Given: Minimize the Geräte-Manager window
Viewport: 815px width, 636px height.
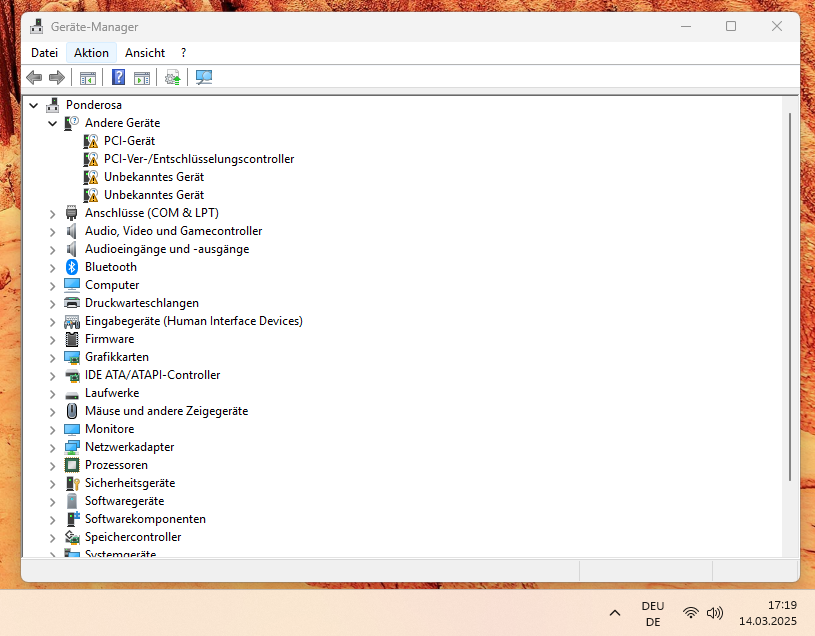Looking at the screenshot, I should 686,26.
